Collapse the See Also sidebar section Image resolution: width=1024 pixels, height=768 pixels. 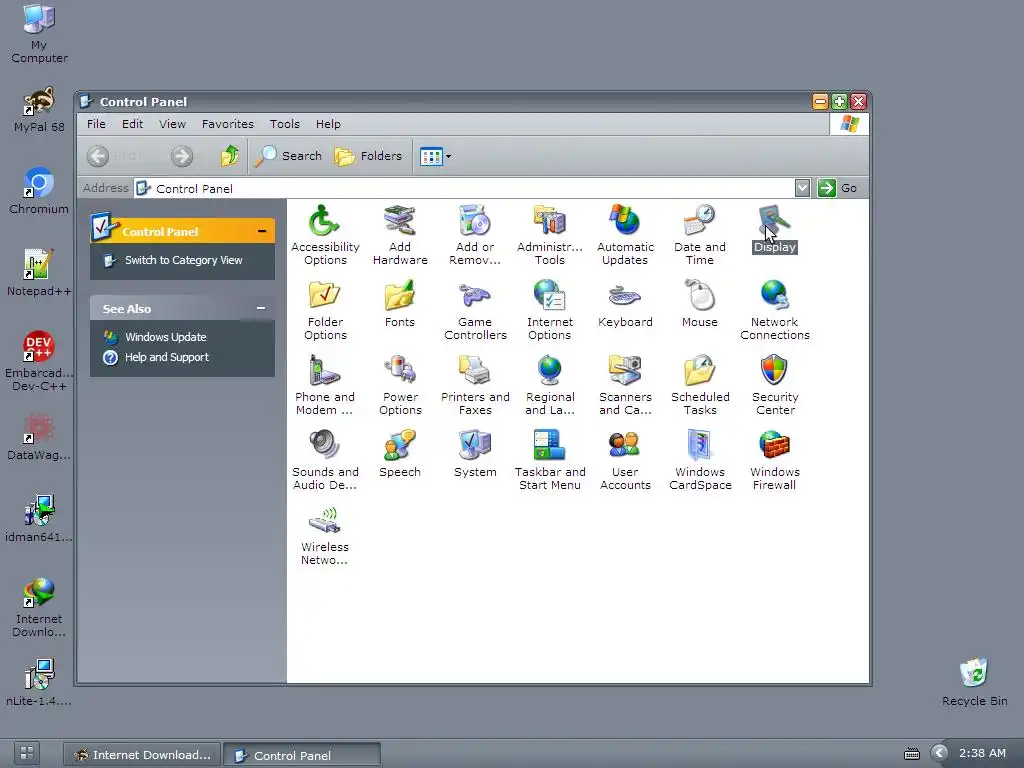[x=261, y=308]
